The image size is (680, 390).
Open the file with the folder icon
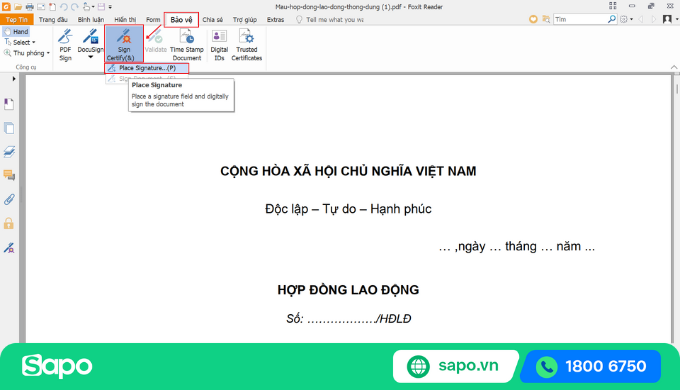18,7
